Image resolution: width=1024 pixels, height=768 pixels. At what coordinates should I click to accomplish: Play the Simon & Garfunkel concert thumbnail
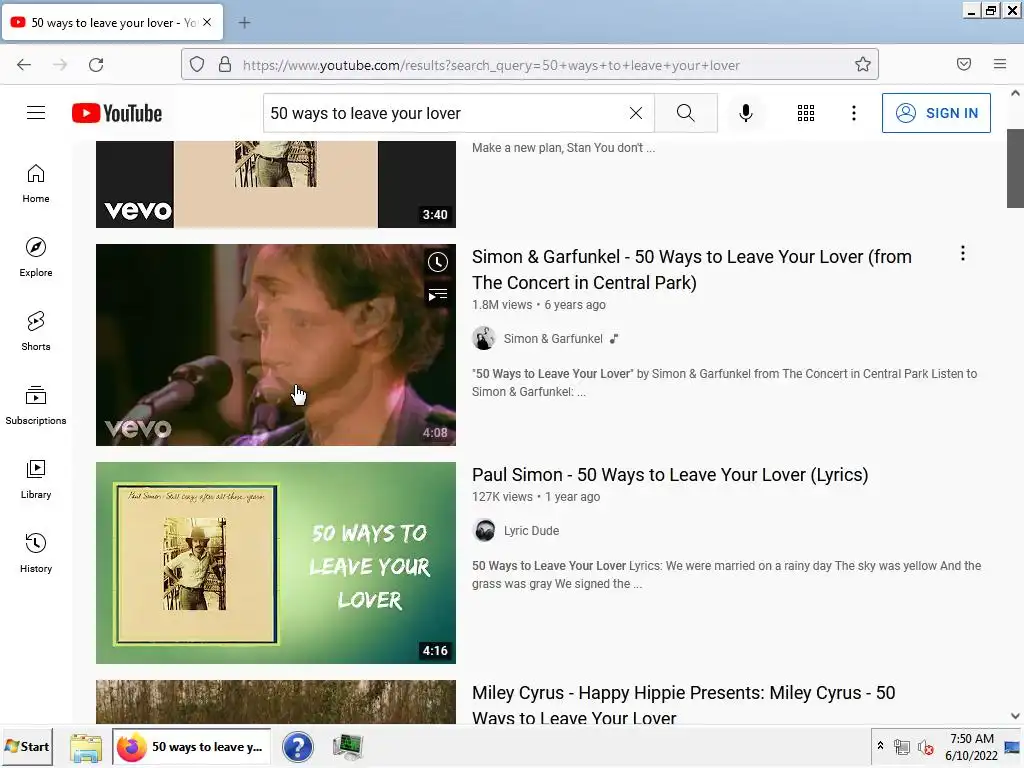(276, 345)
